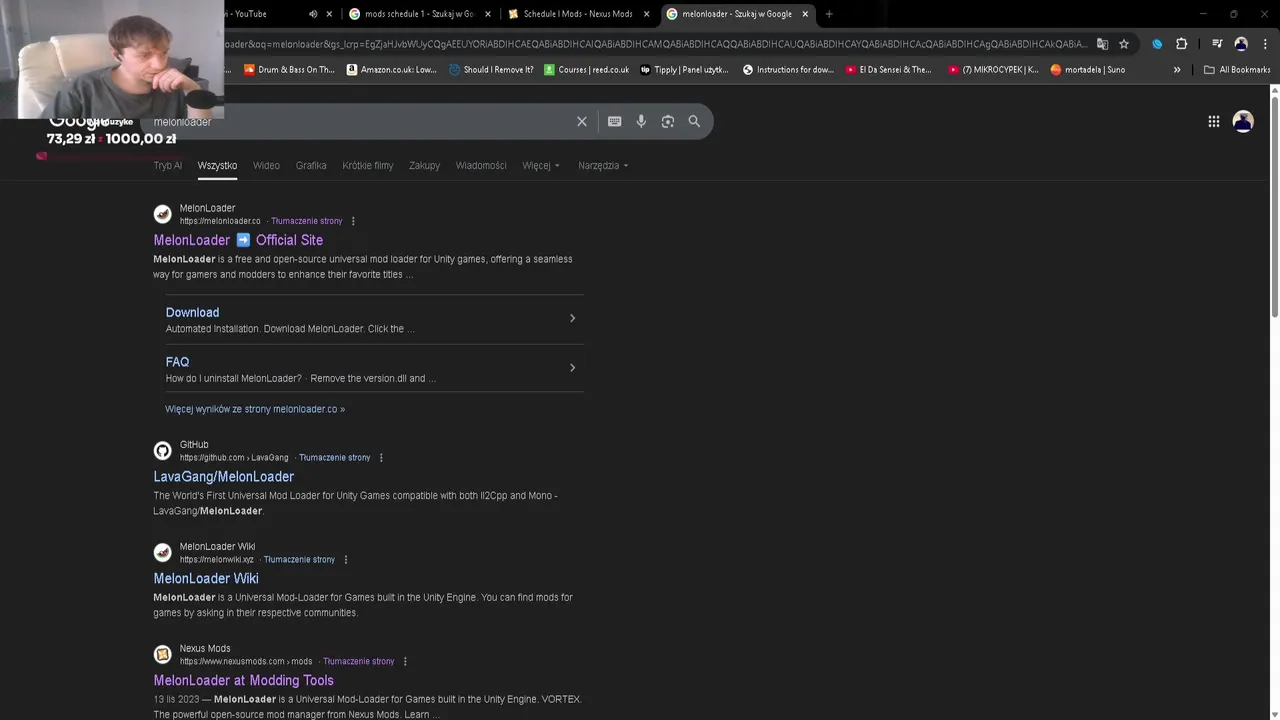Open the Google apps grid
1280x720 pixels.
(1213, 121)
